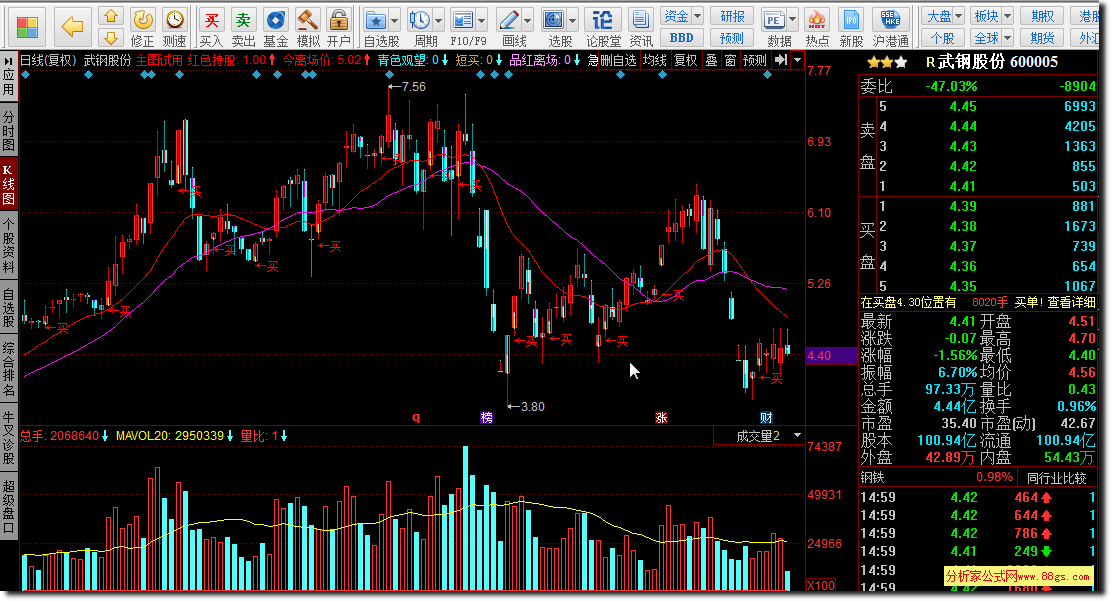Click the 涨 marker at chart bottom

point(661,417)
